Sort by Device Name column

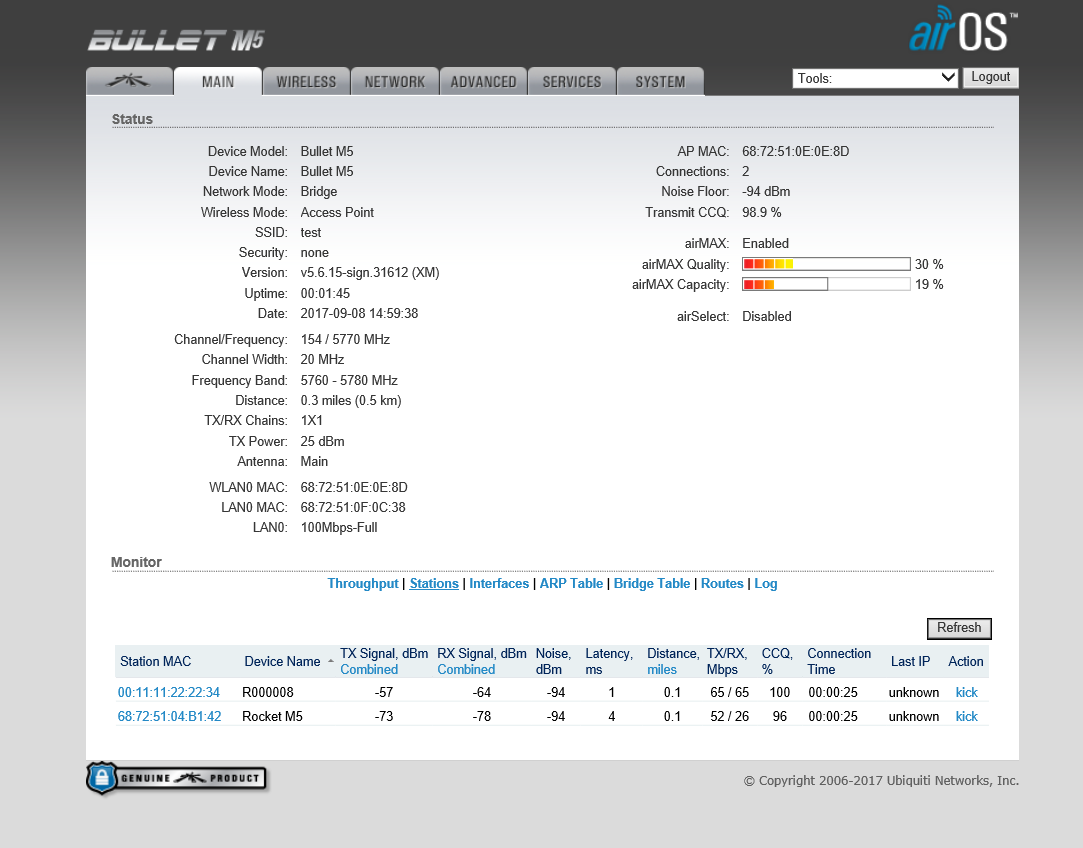(282, 661)
